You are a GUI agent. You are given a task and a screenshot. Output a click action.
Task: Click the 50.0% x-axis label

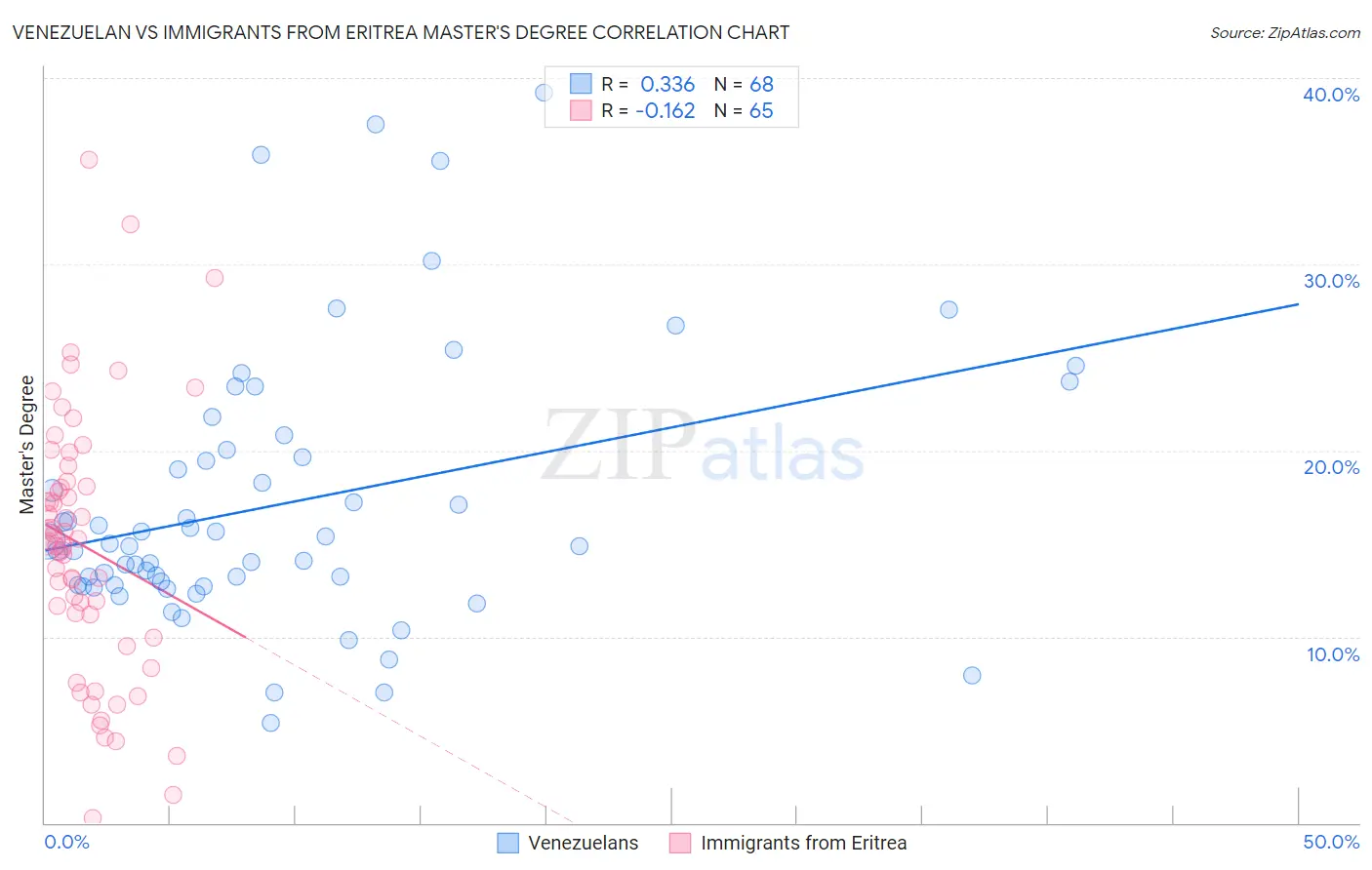pos(1331,842)
